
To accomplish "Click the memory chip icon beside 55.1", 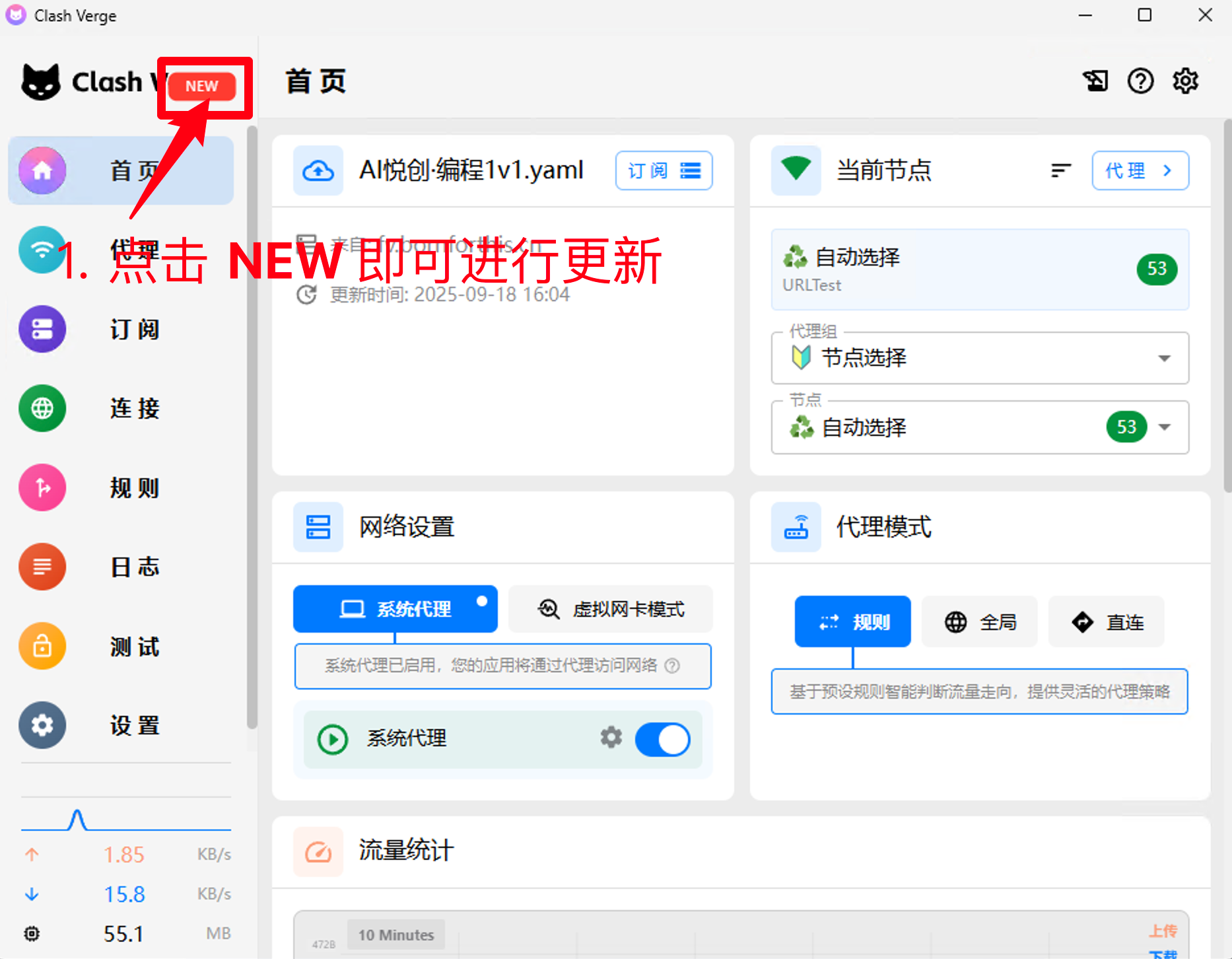I will (32, 933).
